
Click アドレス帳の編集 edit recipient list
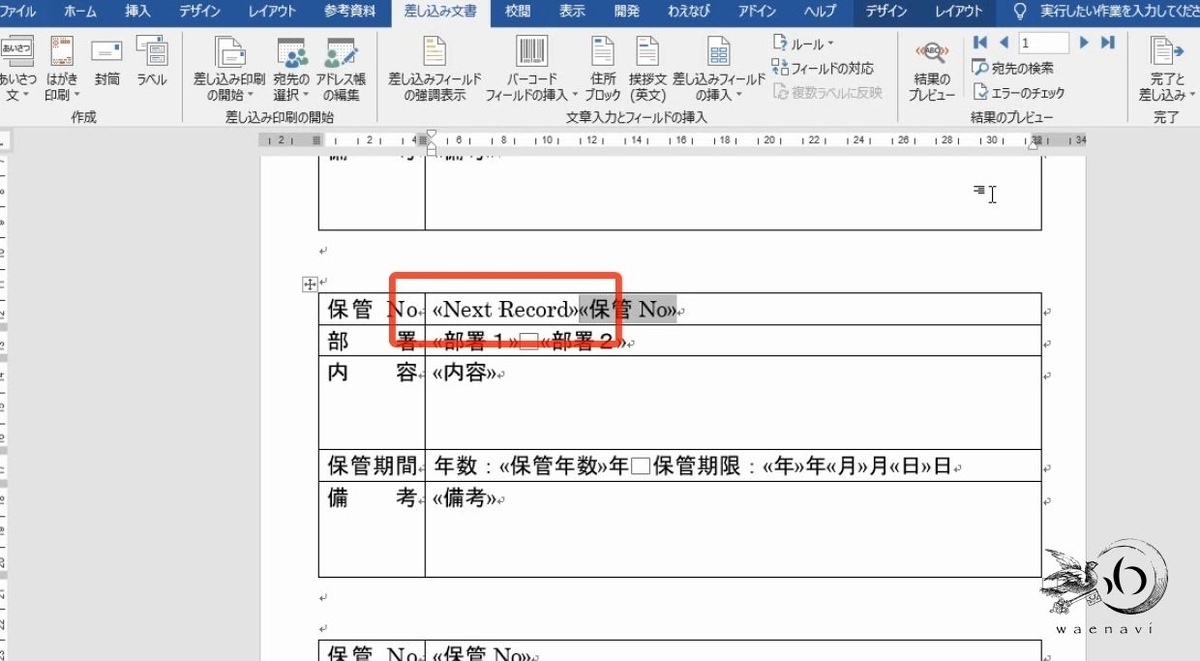[x=341, y=69]
